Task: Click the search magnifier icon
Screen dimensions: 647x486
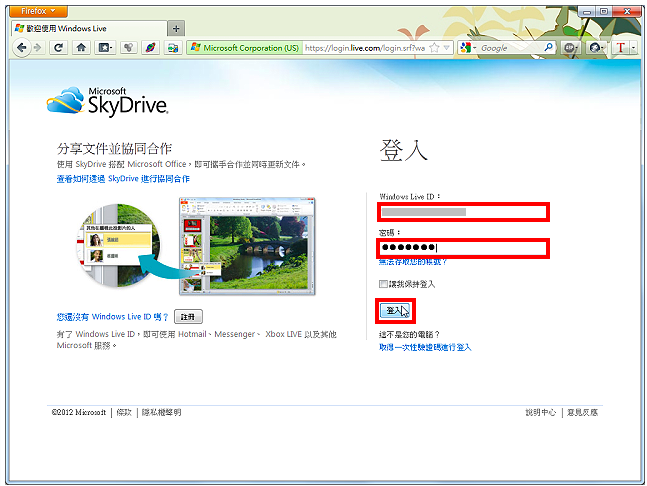Action: (548, 48)
